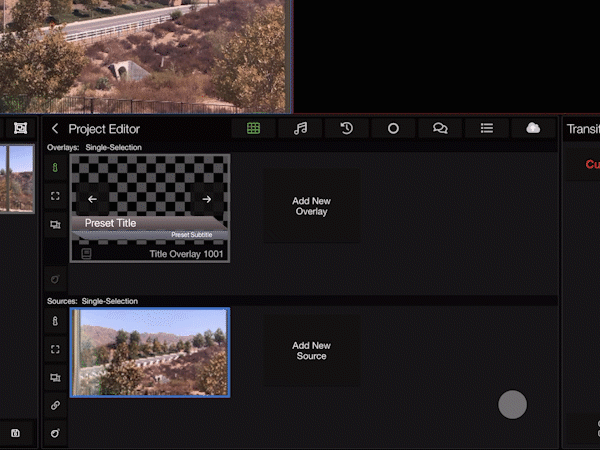The image size is (600, 450).
Task: Toggle sources single-selection mode icon
Action: (56, 321)
